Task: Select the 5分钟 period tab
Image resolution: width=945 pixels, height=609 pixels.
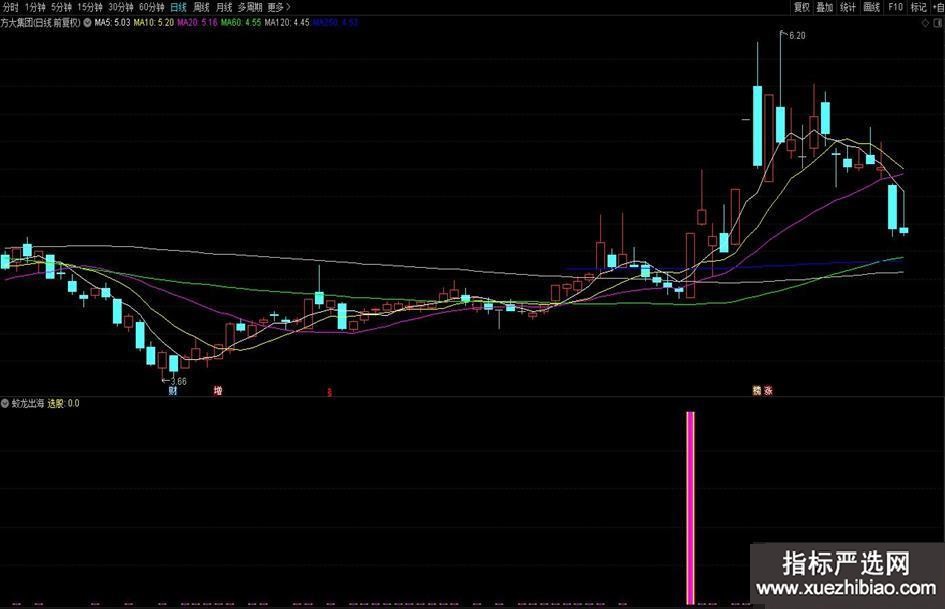Action: point(61,7)
